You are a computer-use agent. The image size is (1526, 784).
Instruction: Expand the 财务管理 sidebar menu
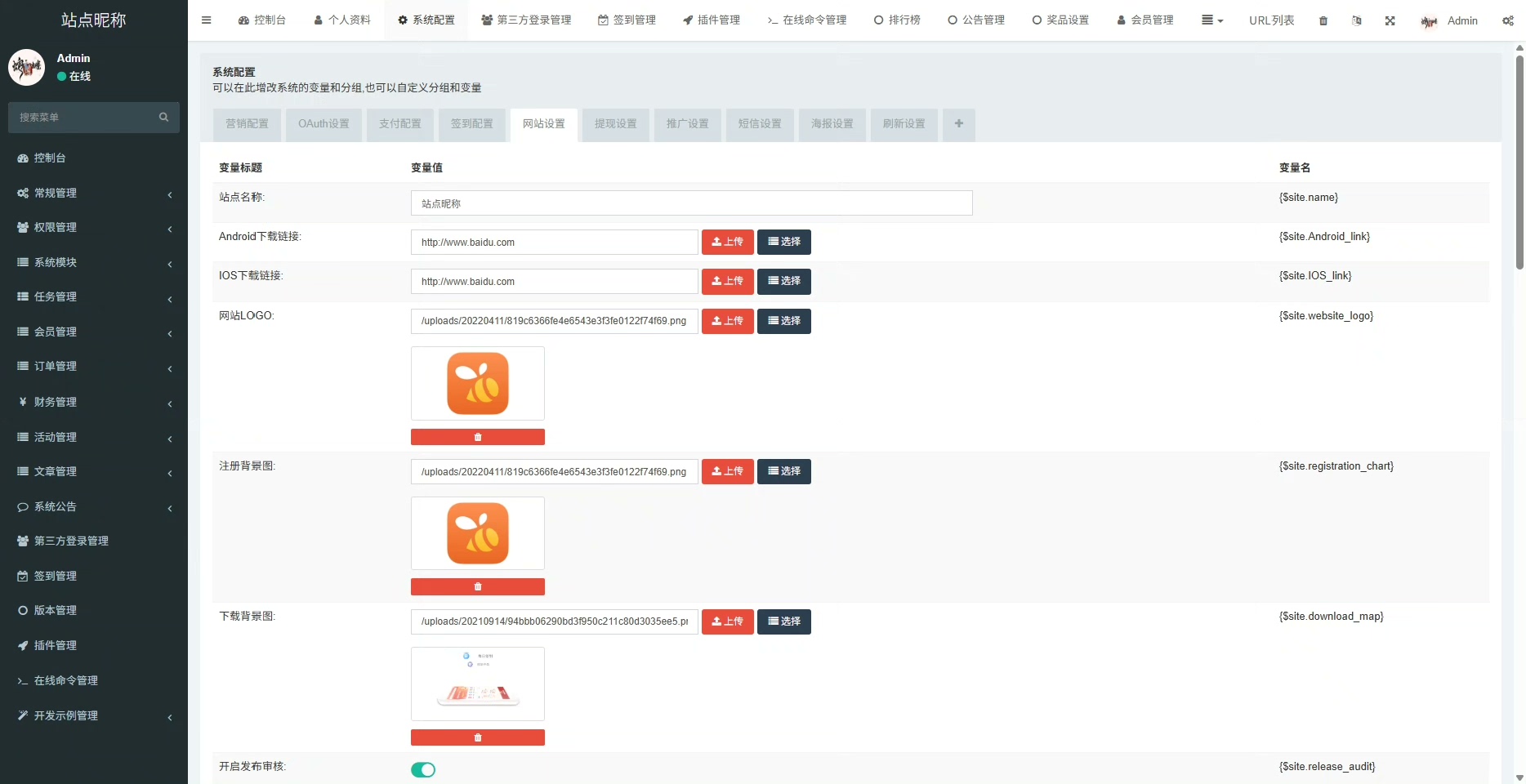coord(94,402)
